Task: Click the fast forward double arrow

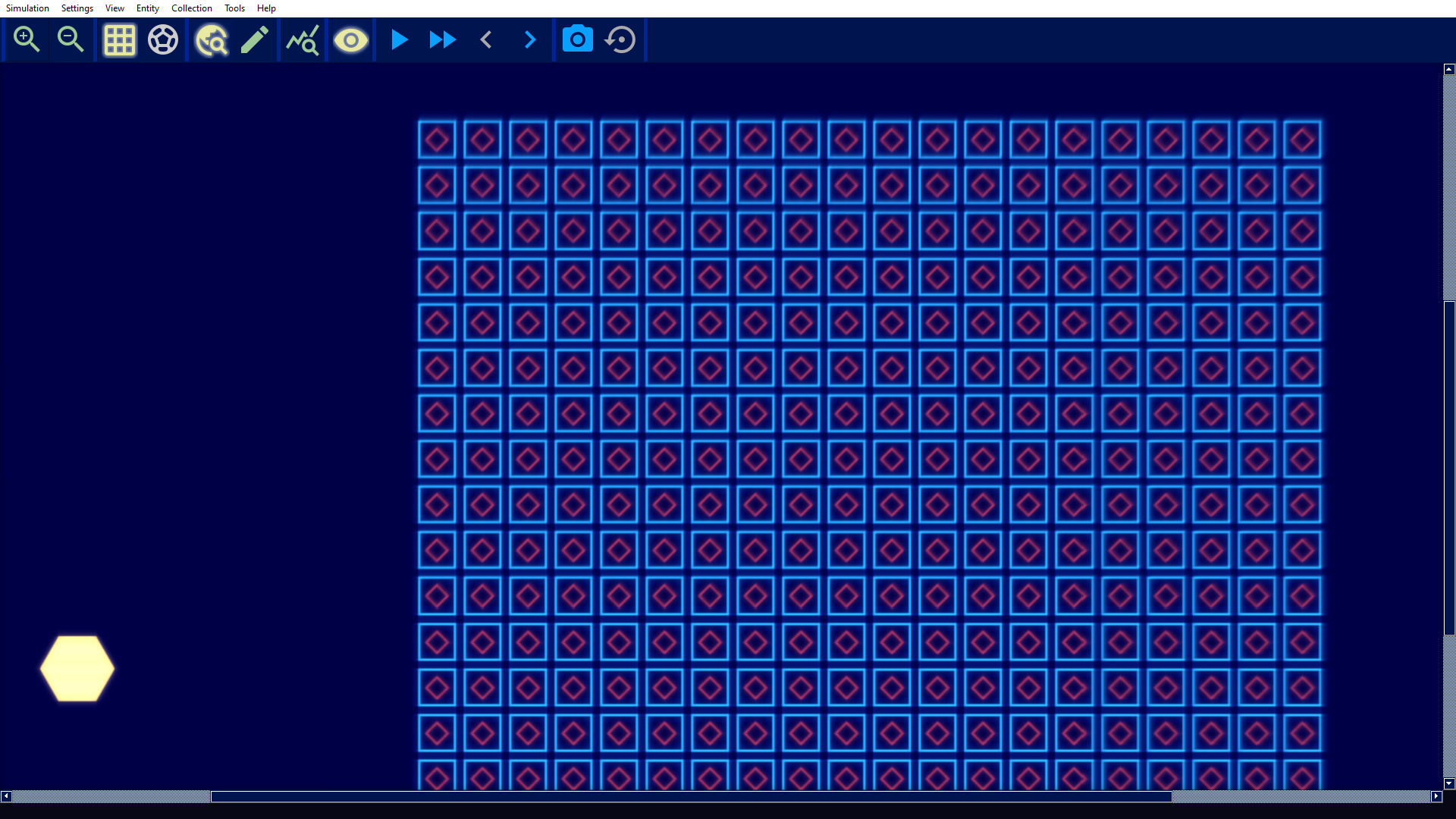Action: pyautogui.click(x=442, y=39)
